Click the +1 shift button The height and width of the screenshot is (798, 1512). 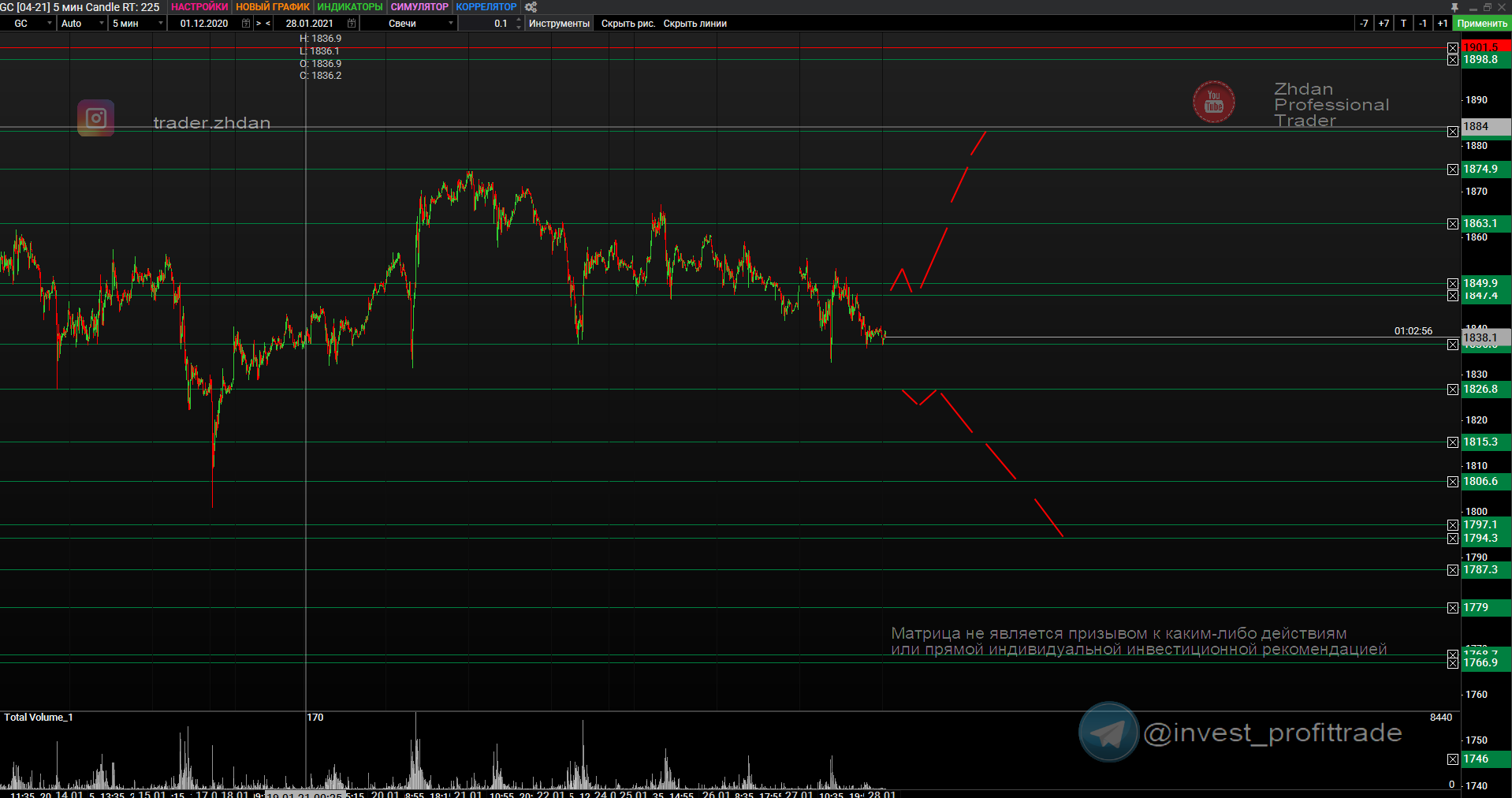1443,24
